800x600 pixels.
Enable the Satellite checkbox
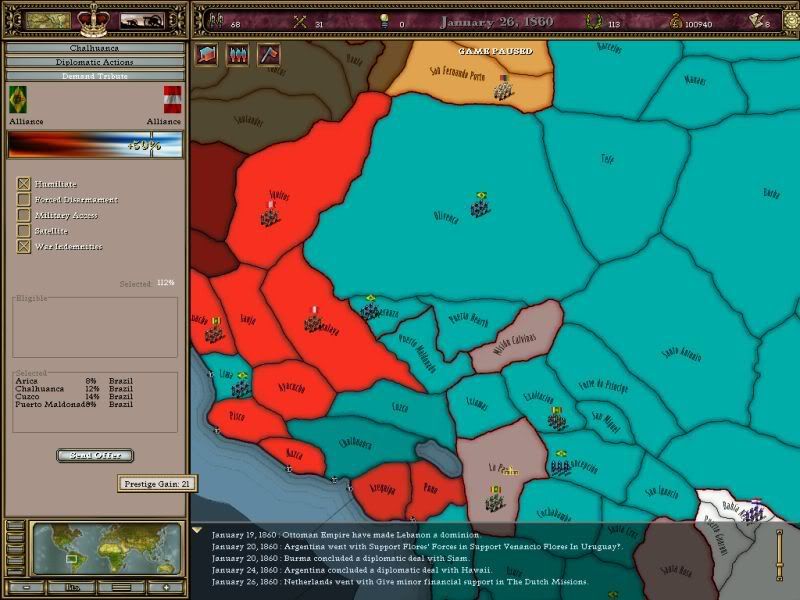24,230
